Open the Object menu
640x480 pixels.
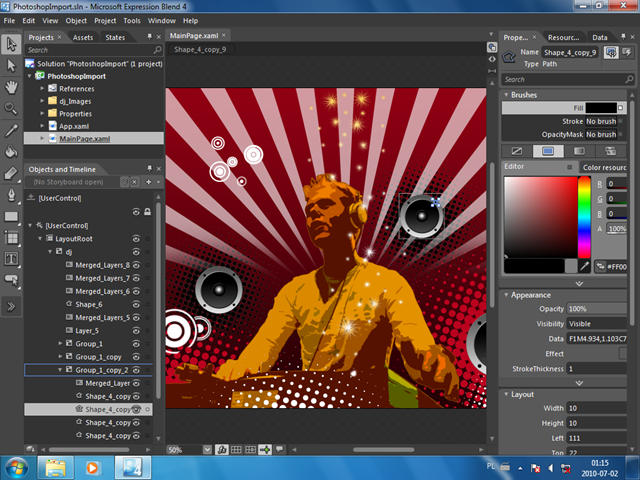click(x=76, y=21)
